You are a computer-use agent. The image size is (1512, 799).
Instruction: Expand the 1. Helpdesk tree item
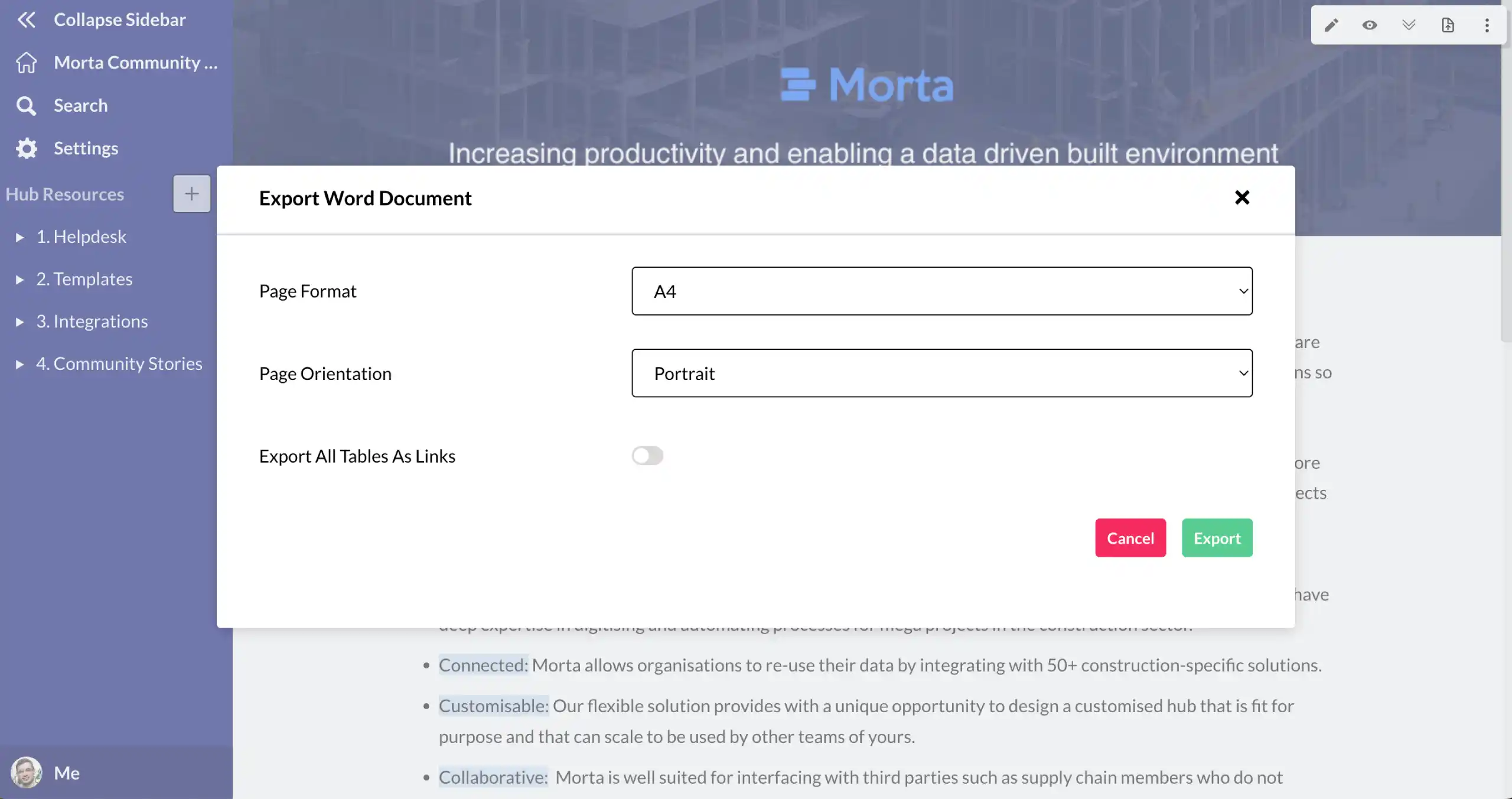point(19,238)
